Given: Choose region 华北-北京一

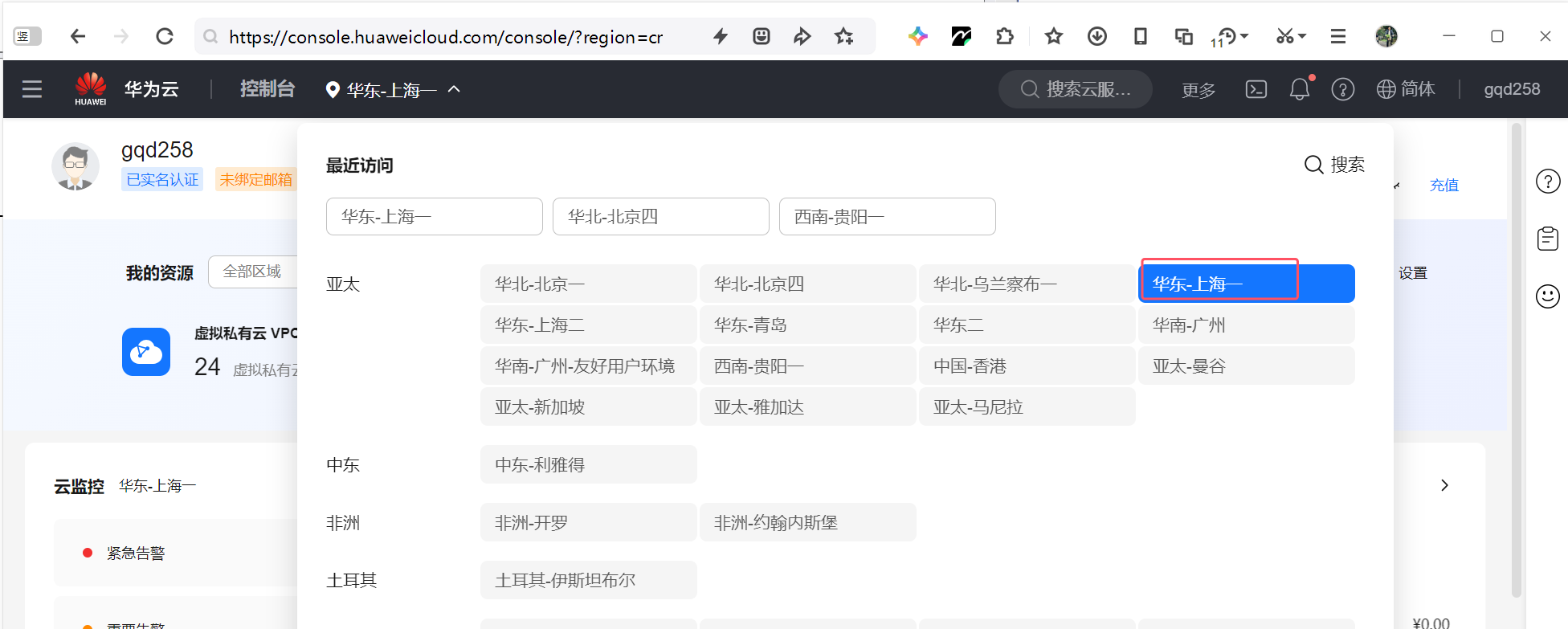Looking at the screenshot, I should click(589, 284).
